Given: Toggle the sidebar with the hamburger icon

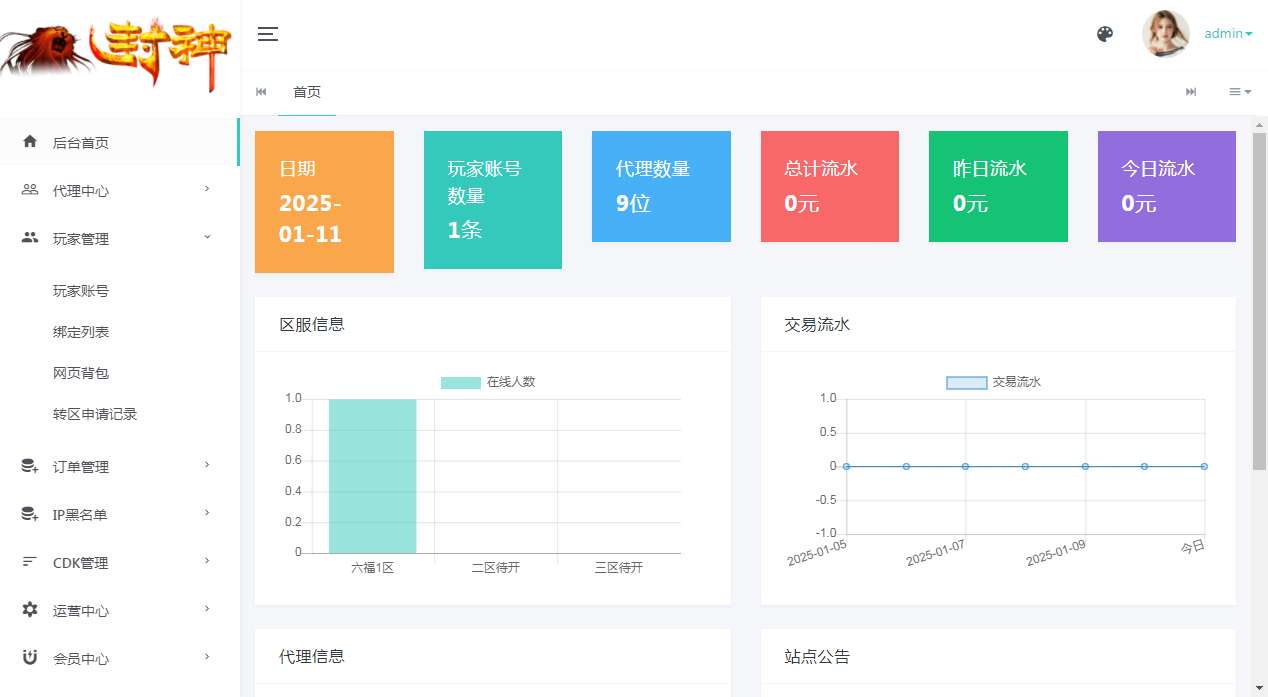Looking at the screenshot, I should (268, 33).
